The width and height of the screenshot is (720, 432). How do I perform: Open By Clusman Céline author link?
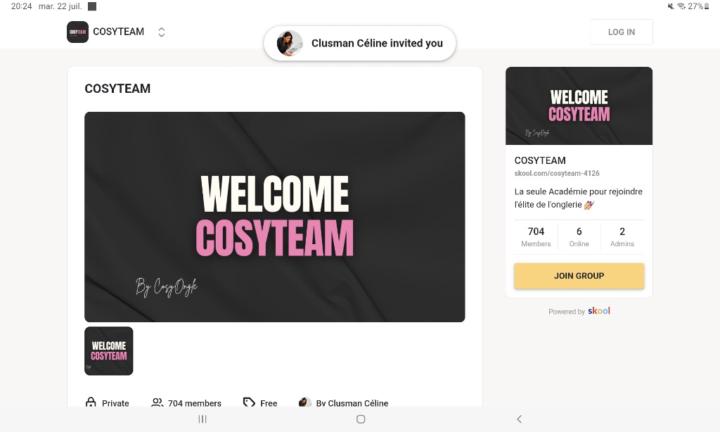[352, 403]
